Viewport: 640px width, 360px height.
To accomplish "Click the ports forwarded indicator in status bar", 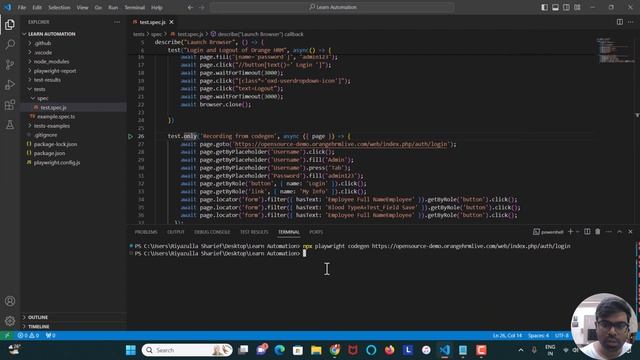I will tap(51, 336).
